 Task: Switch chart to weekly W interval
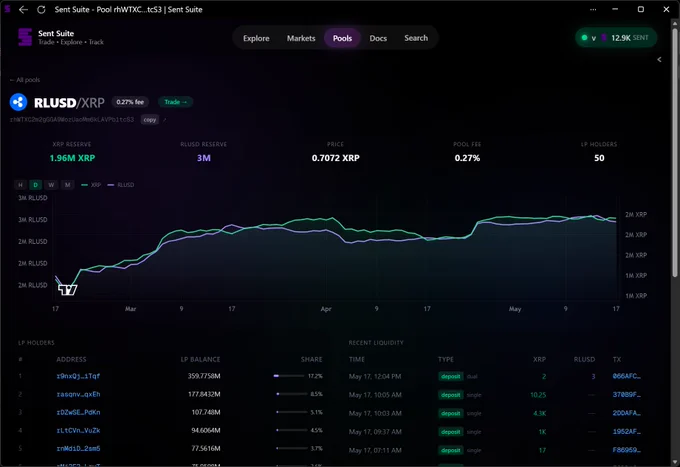coord(51,185)
